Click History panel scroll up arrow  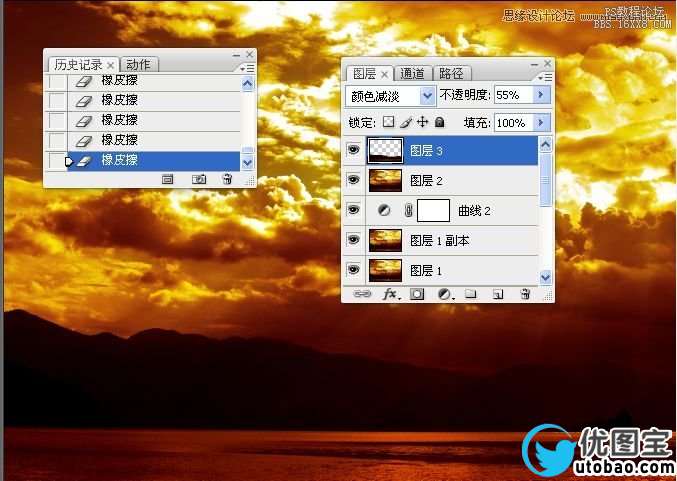pyautogui.click(x=247, y=83)
